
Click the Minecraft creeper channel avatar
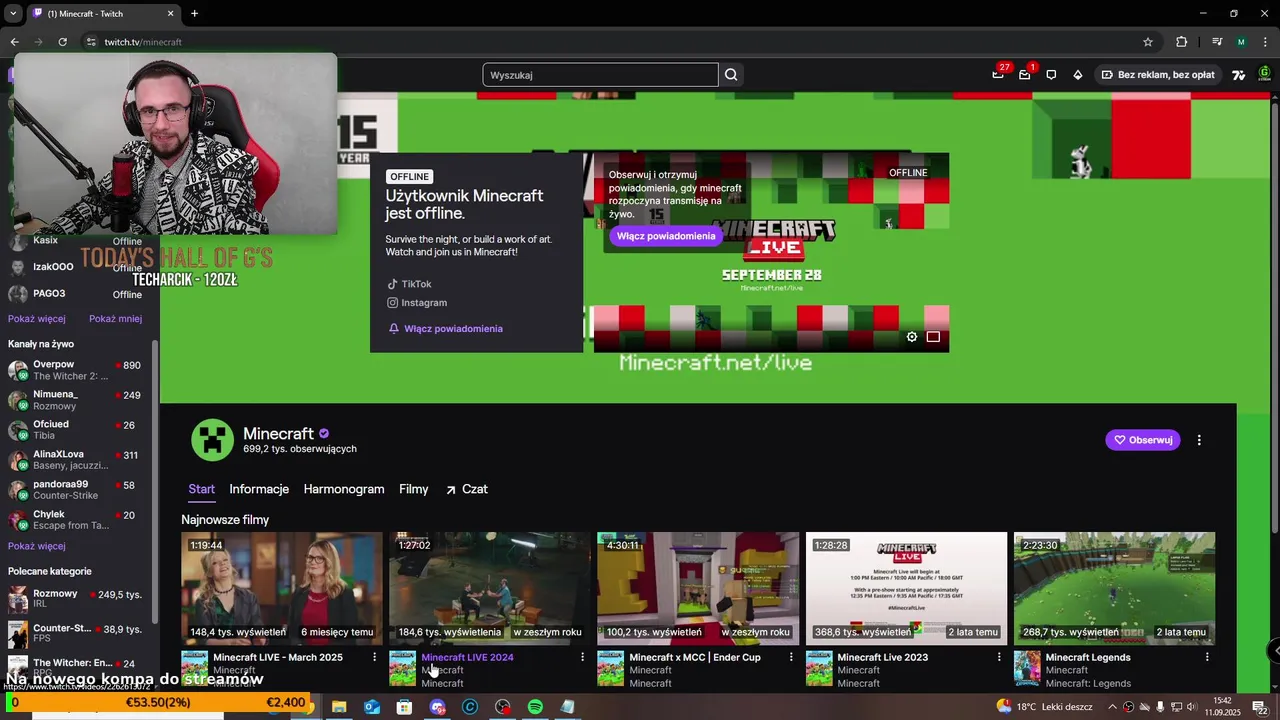click(x=212, y=440)
